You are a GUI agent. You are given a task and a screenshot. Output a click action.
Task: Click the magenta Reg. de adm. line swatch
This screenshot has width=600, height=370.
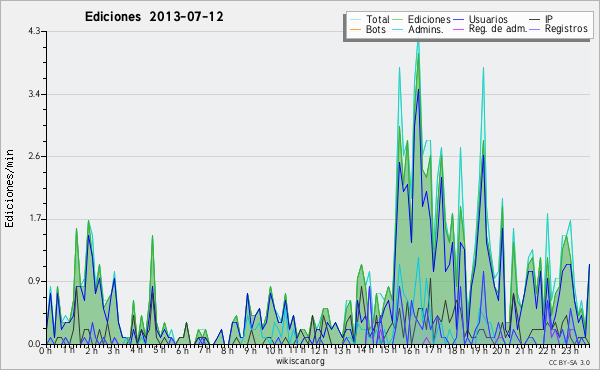pos(458,29)
